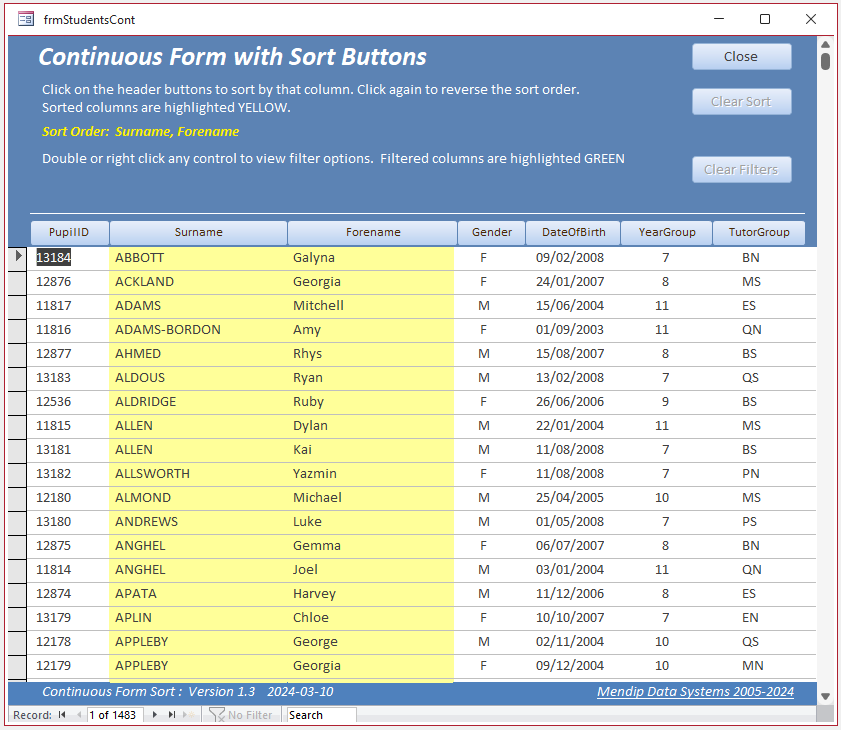The image size is (841, 730).
Task: Sort by the PupilID header button
Action: (x=69, y=232)
